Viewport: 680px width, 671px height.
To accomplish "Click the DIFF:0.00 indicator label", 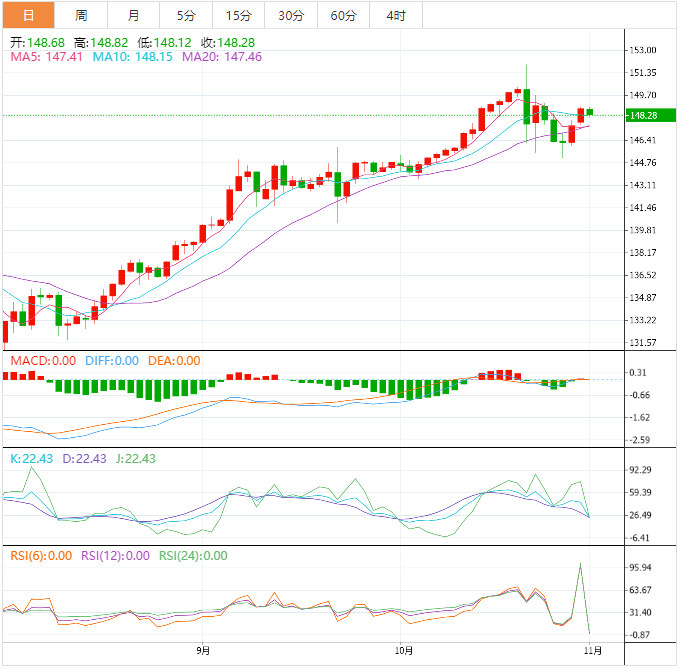I will 110,361.
